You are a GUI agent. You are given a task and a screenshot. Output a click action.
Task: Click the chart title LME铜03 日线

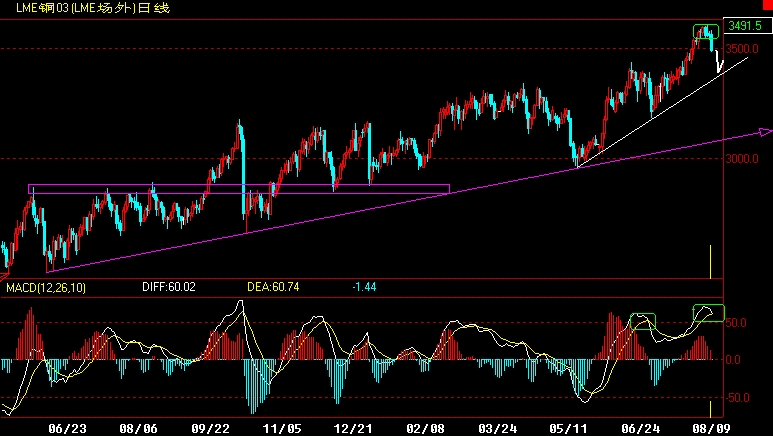(93, 8)
